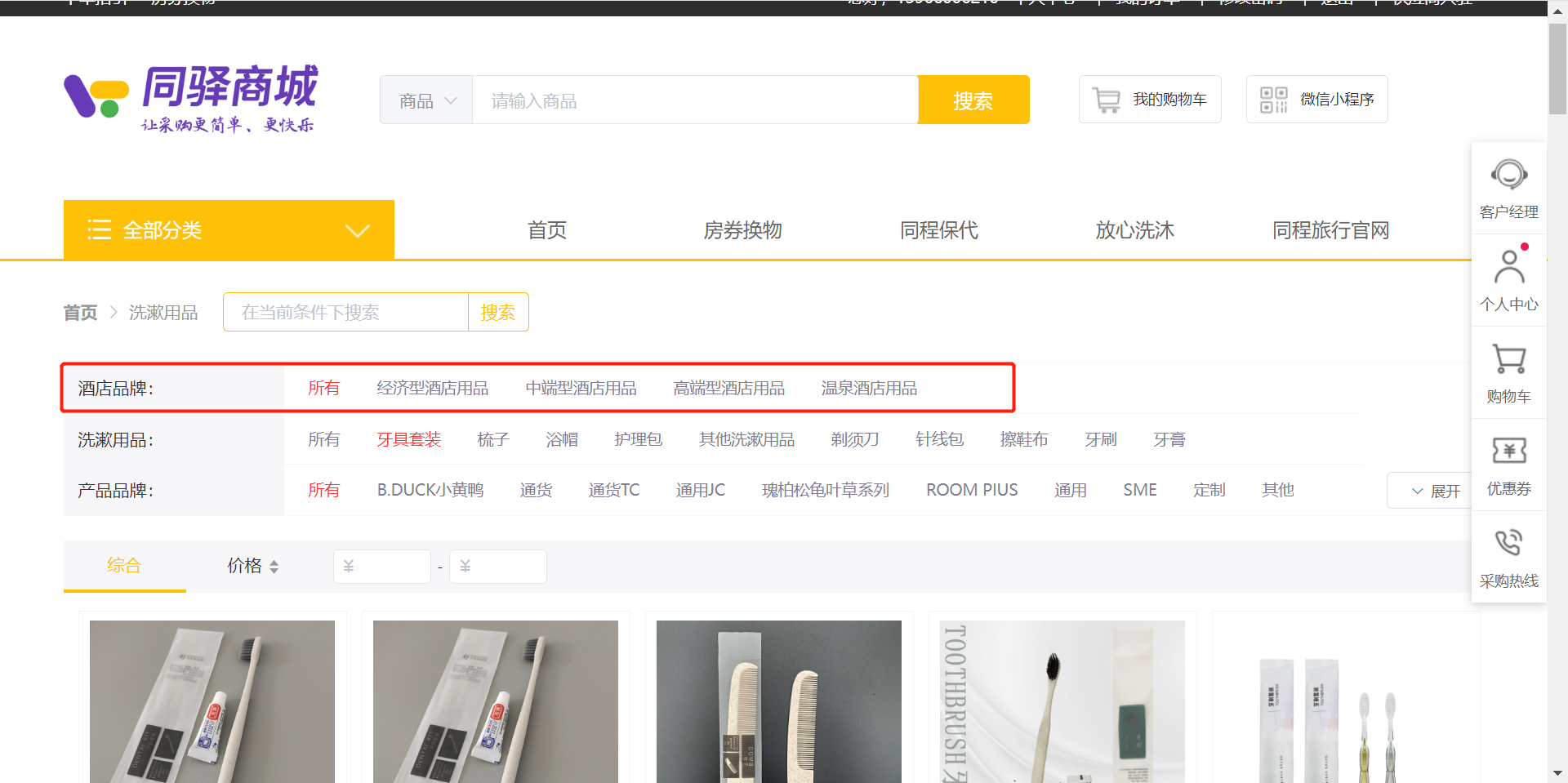The width and height of the screenshot is (1568, 783).
Task: Open 客户经理 headset icon in sidebar
Action: [x=1508, y=174]
